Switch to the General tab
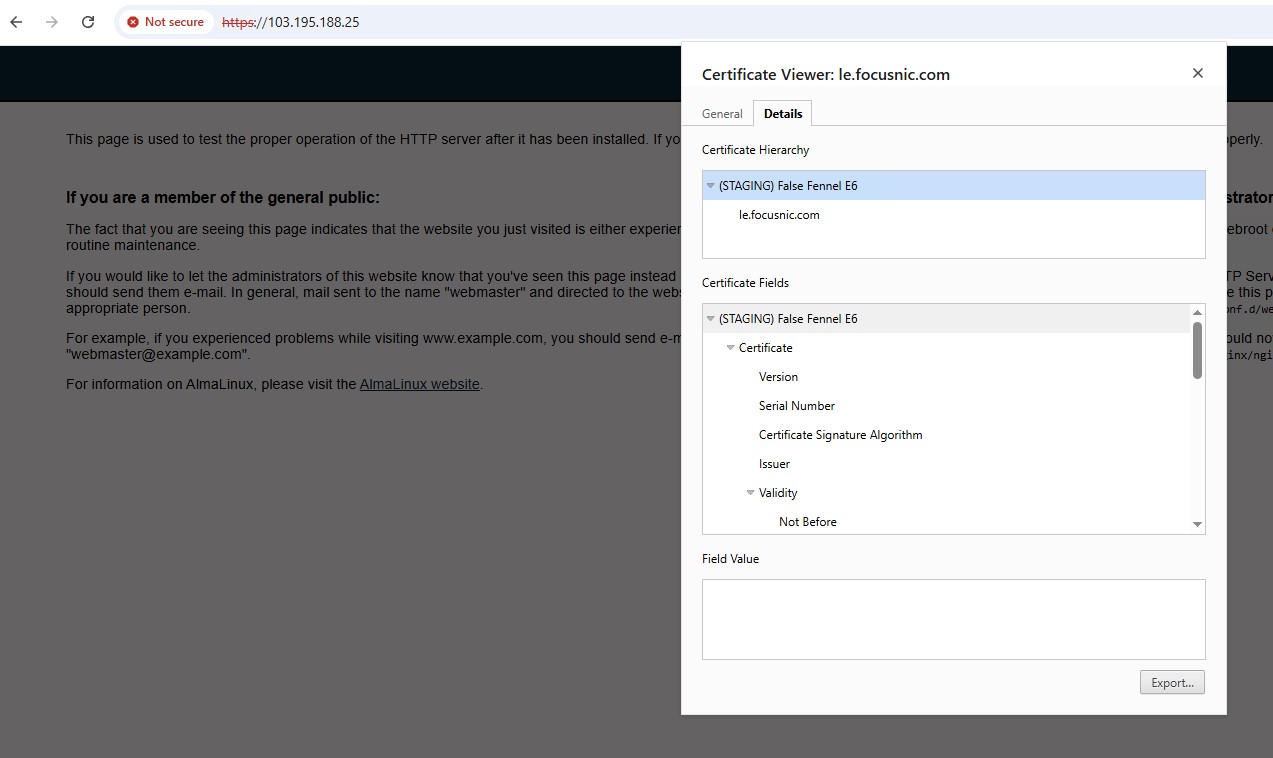The width and height of the screenshot is (1273, 758). point(722,114)
